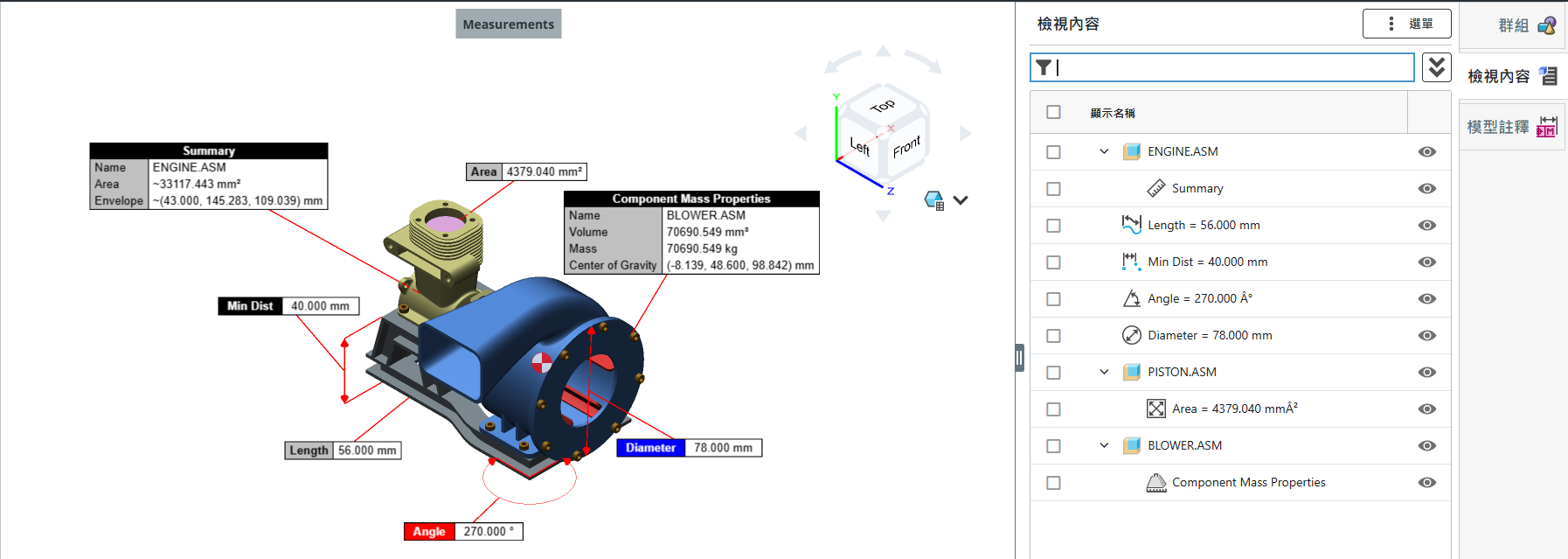Check the PISTON.ASM checkbox
The image size is (1568, 559).
click(x=1053, y=372)
